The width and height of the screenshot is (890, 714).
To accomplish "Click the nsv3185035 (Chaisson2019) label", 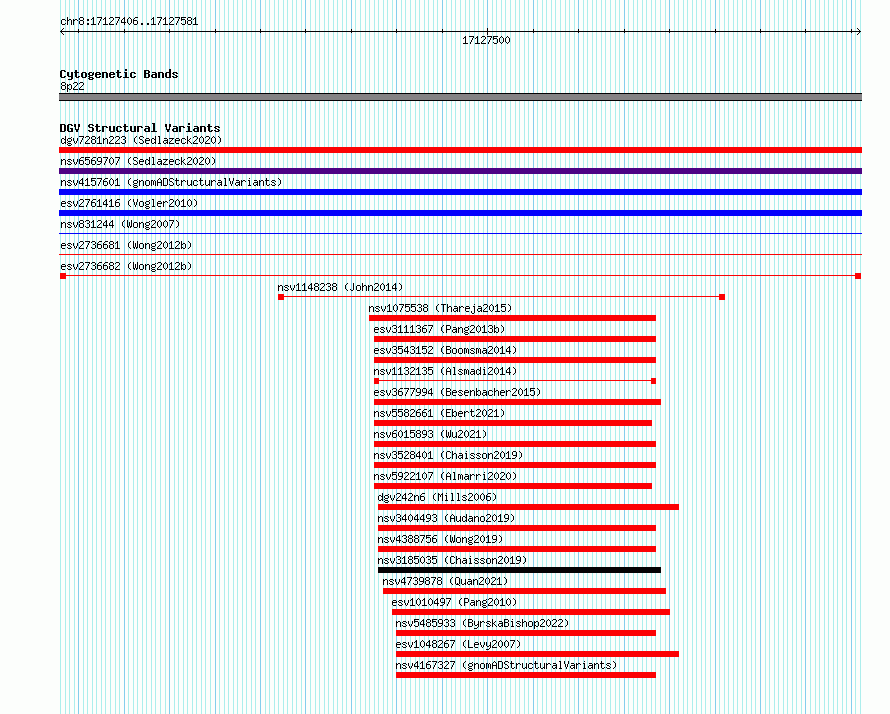I will coord(452,560).
